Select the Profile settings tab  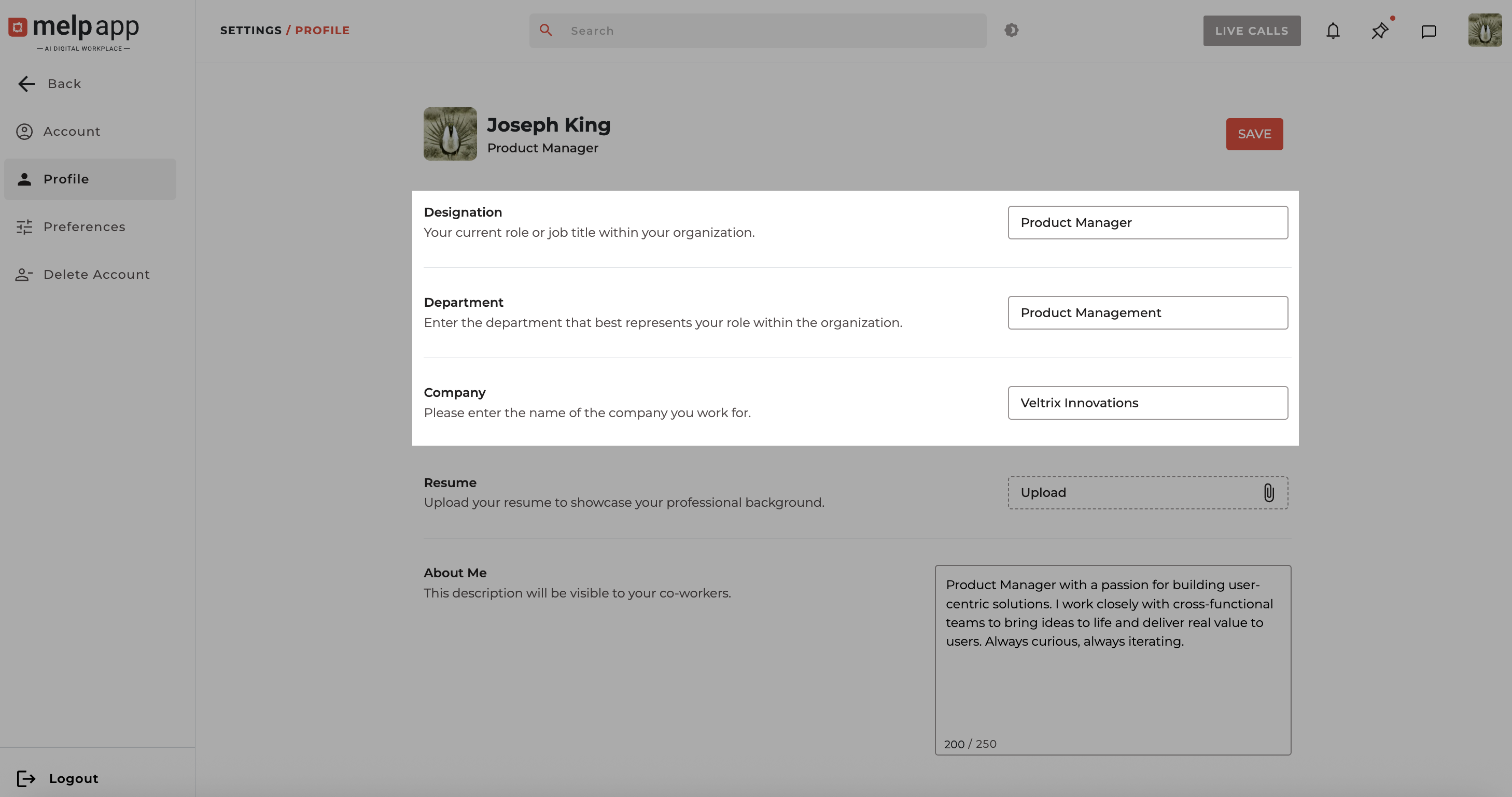[66, 179]
